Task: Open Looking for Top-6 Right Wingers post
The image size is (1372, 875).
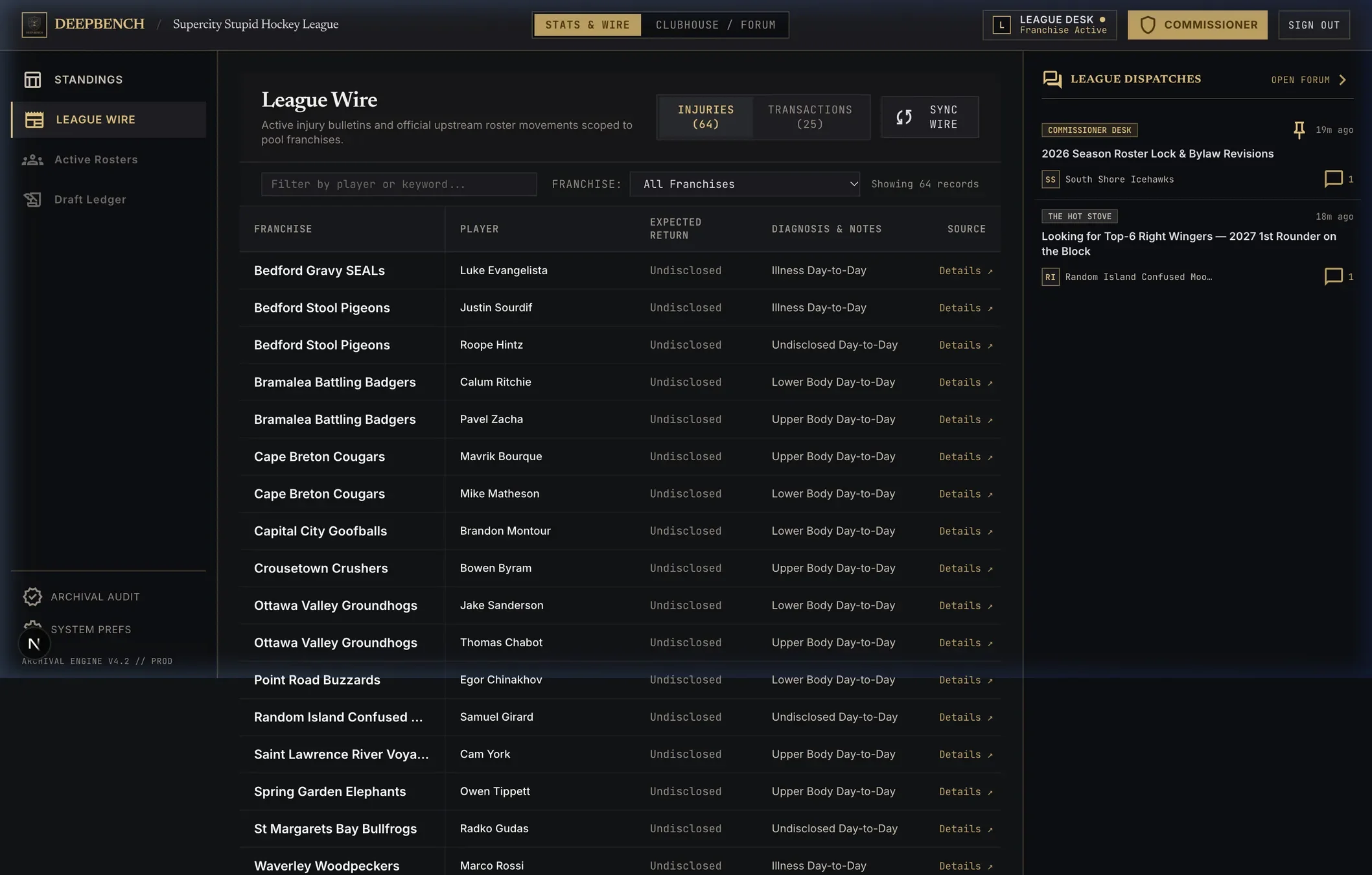Action: point(1189,244)
